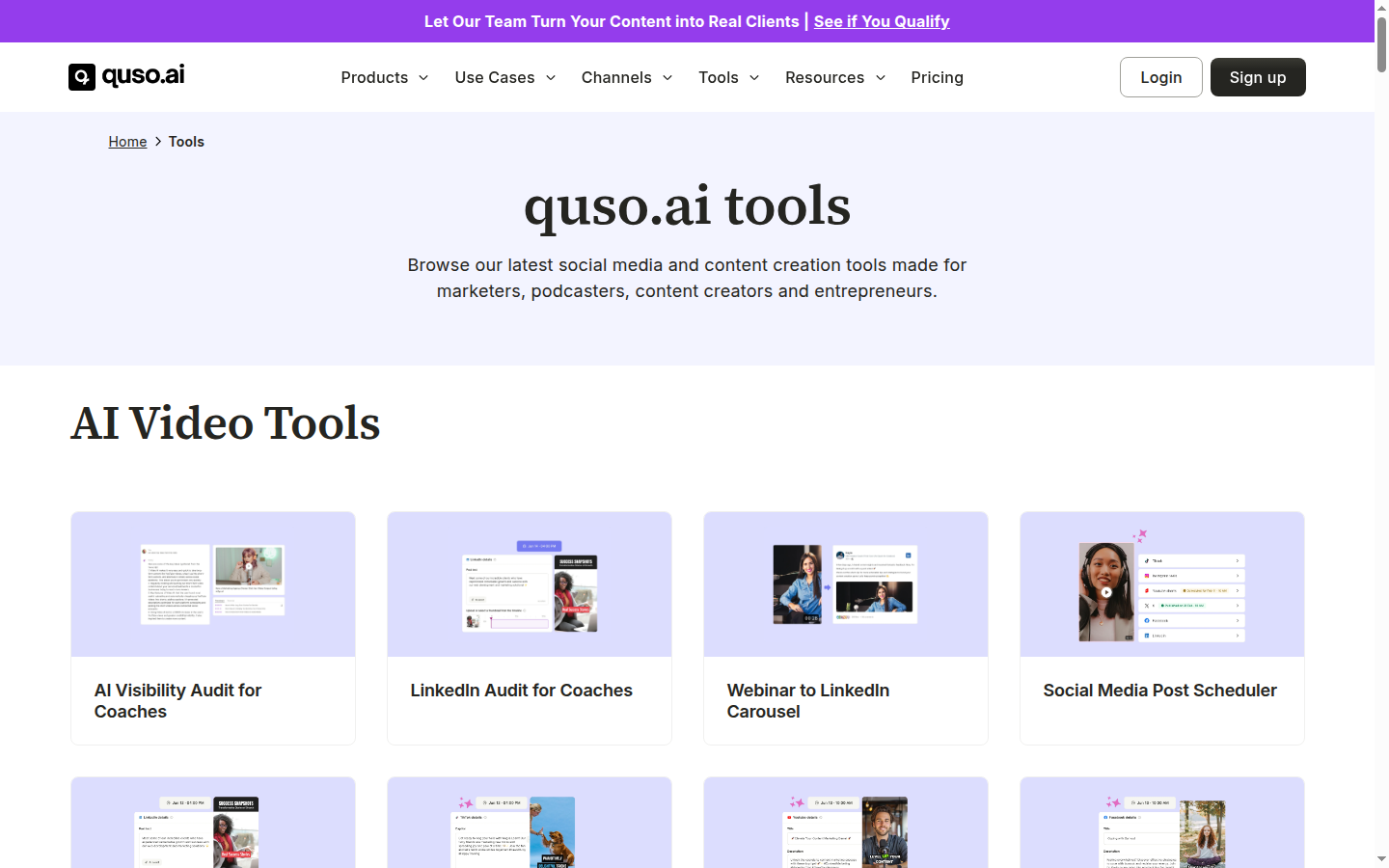Click AI Visibility Audit card thumbnail
This screenshot has width=1389, height=868.
click(213, 584)
